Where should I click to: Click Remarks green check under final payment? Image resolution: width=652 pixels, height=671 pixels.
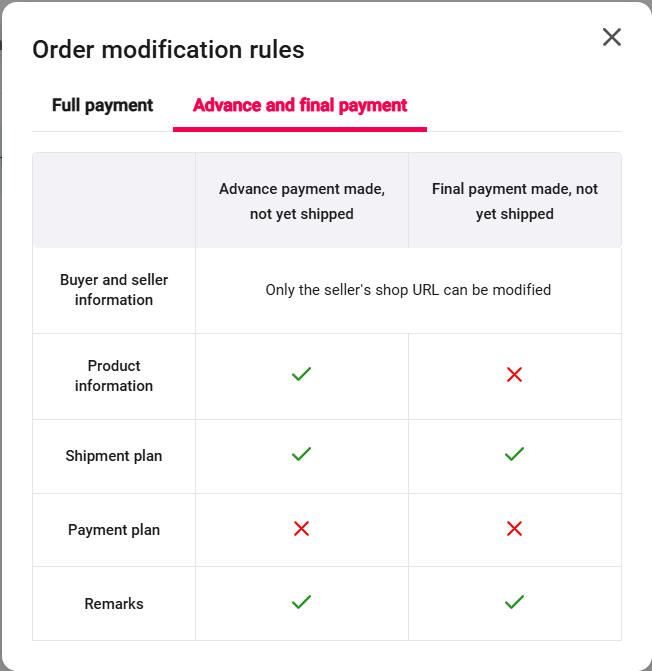(x=514, y=602)
